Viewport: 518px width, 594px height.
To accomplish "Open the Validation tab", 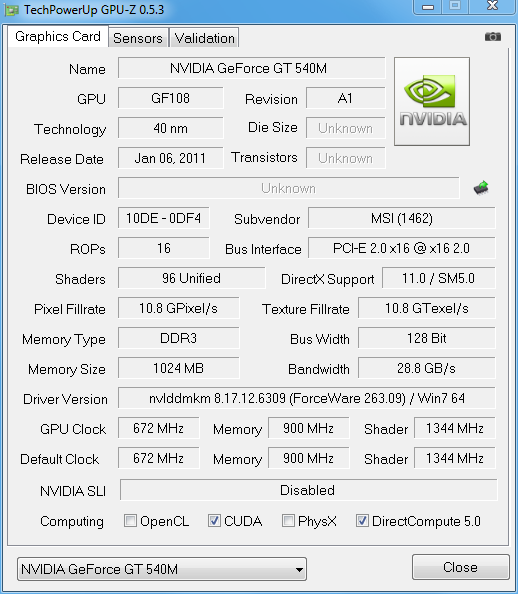I will coord(205,38).
